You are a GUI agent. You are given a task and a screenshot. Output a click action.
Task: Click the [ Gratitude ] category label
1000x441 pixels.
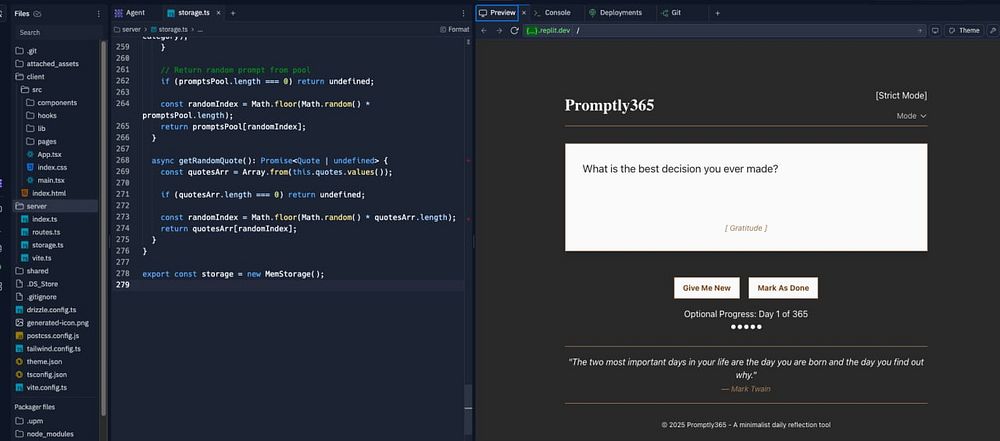(x=746, y=228)
